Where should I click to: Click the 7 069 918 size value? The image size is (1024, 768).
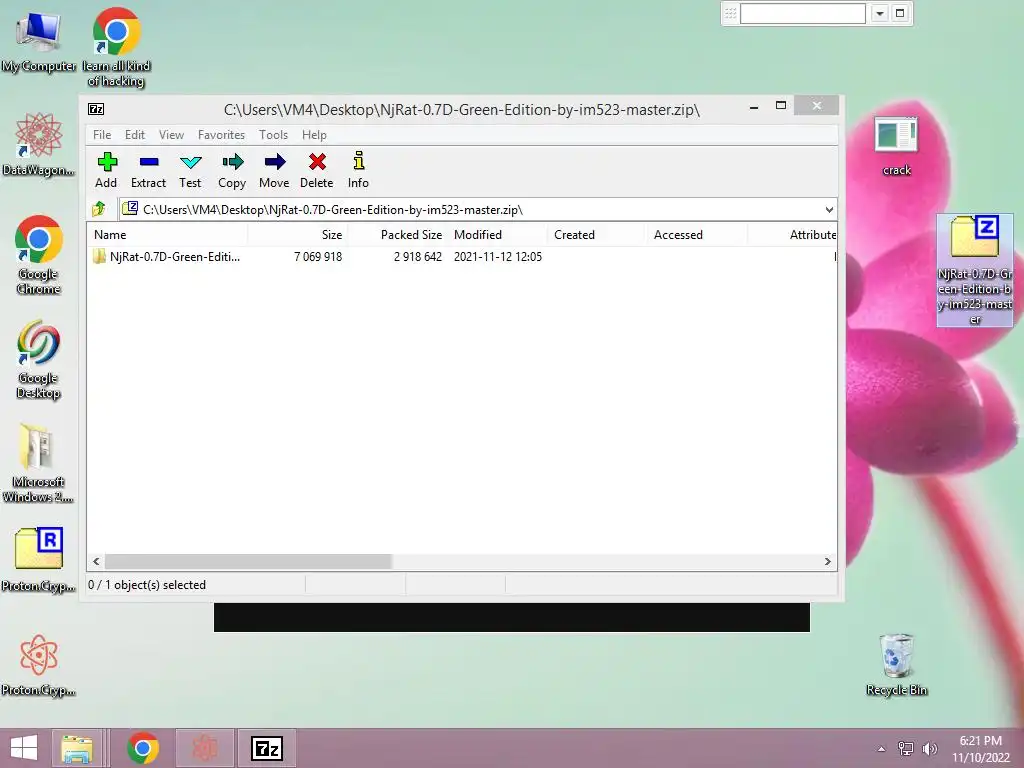[x=317, y=257]
